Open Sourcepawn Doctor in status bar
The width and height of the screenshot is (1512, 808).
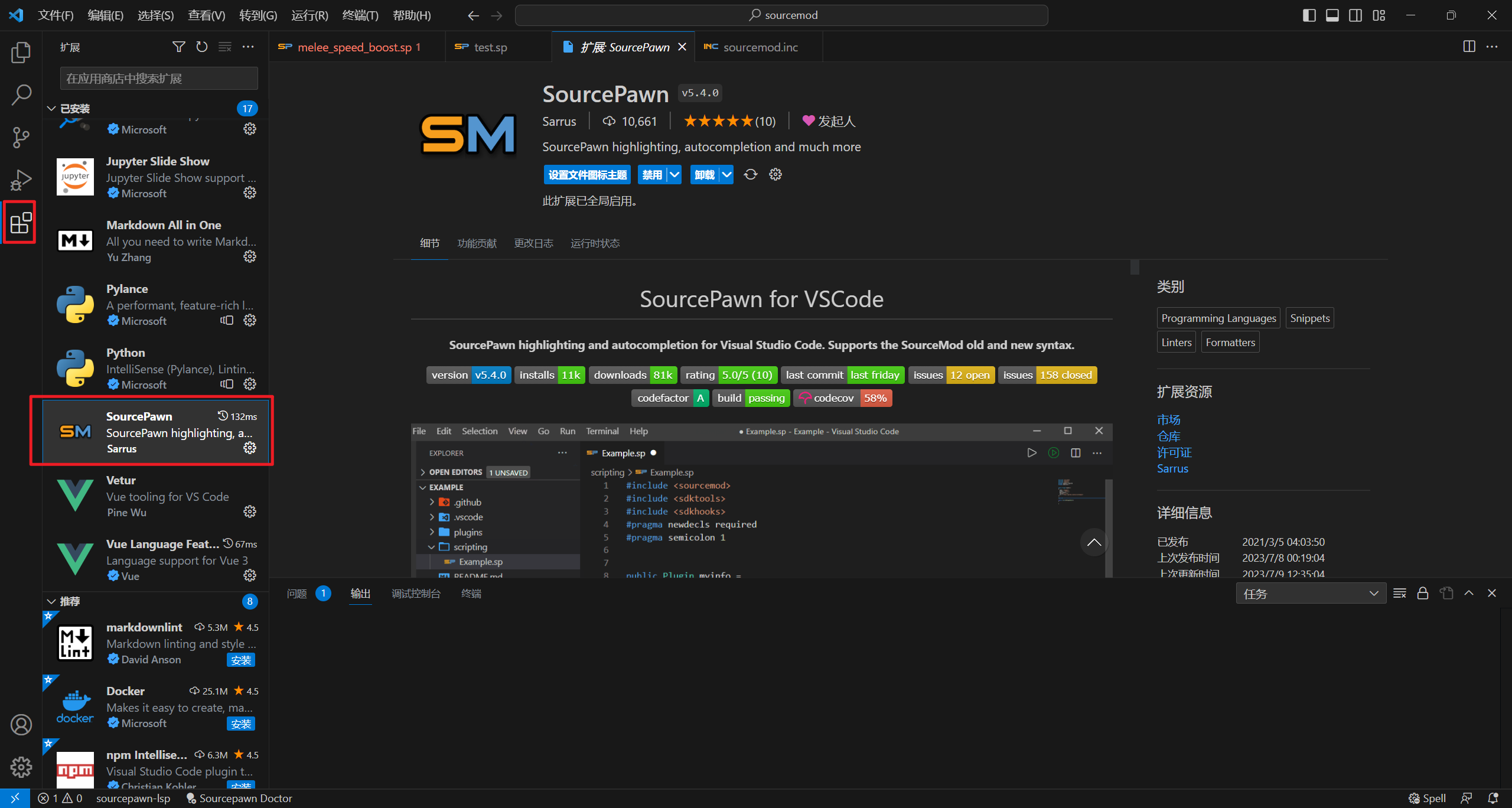pyautogui.click(x=239, y=799)
